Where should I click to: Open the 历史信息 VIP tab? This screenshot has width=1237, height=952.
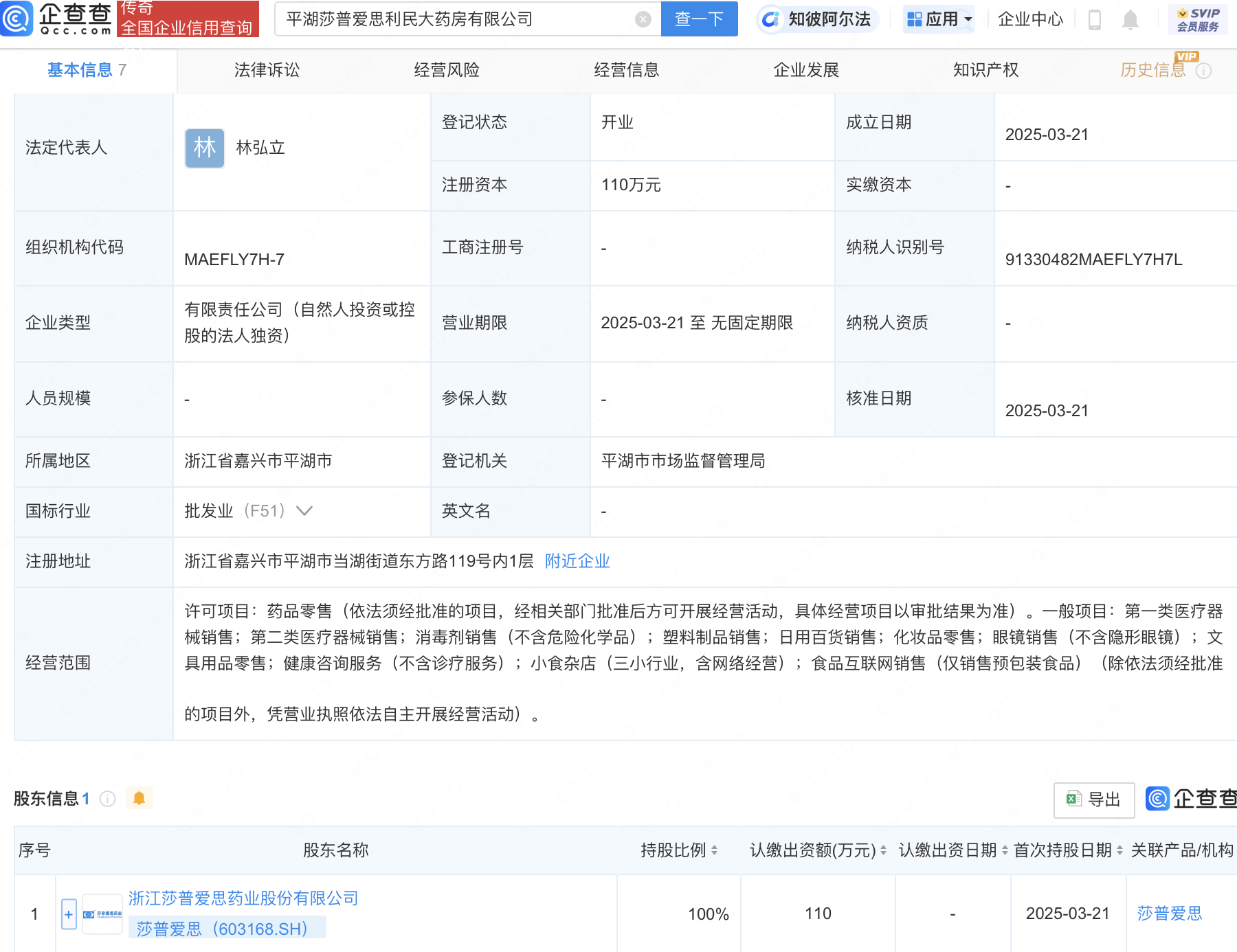1153,70
